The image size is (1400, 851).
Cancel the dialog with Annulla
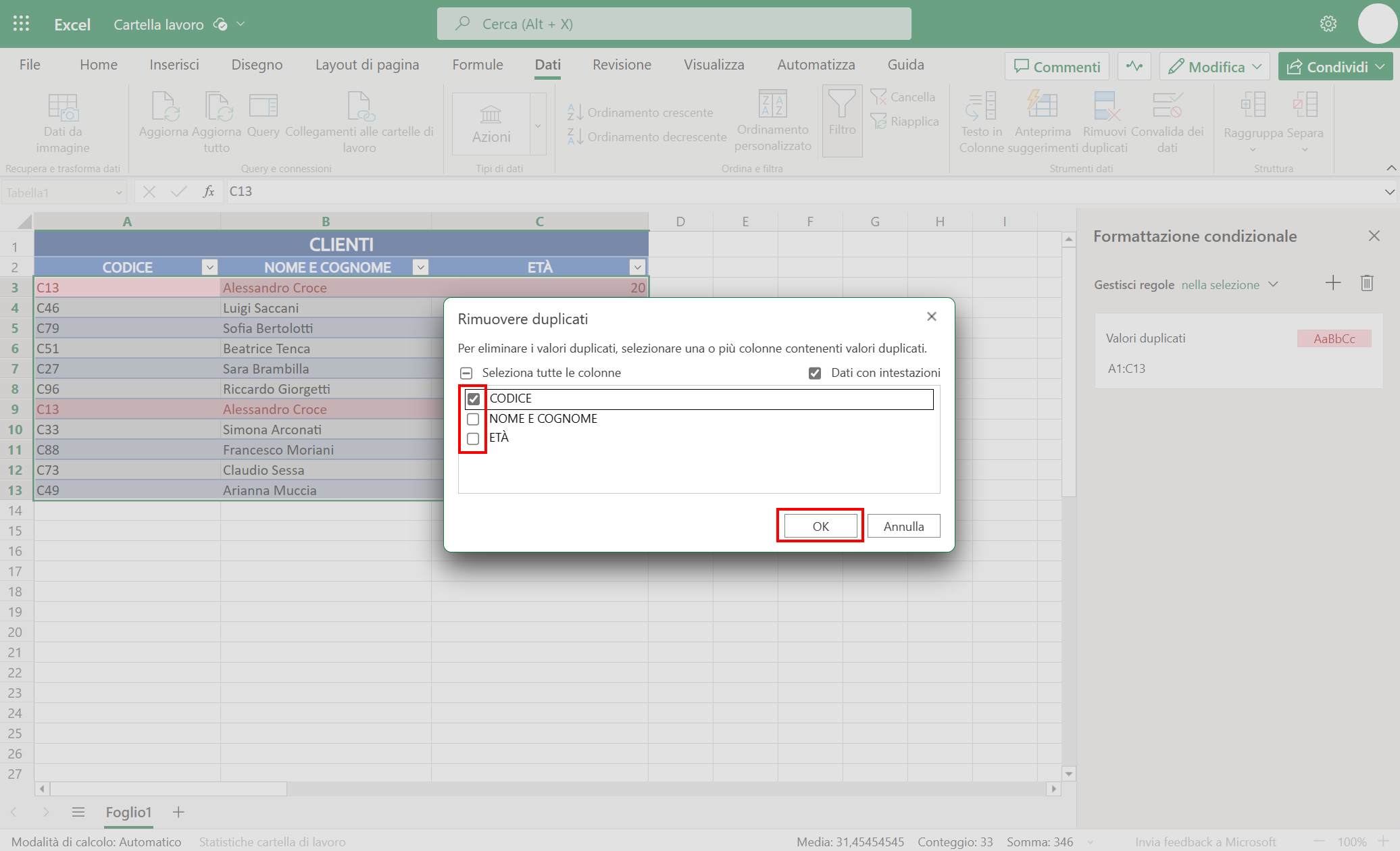click(x=903, y=525)
